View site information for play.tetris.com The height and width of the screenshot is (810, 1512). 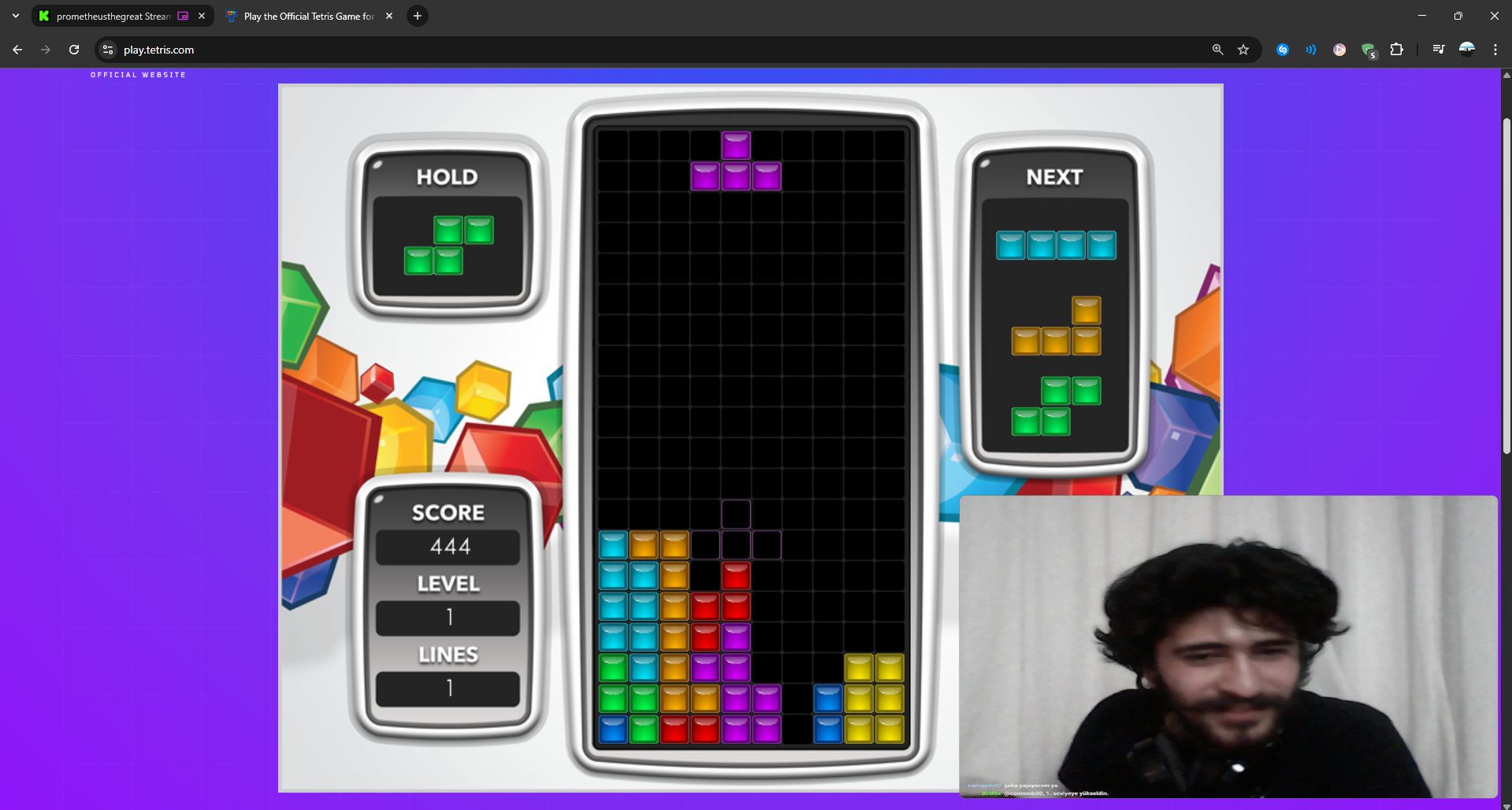108,50
